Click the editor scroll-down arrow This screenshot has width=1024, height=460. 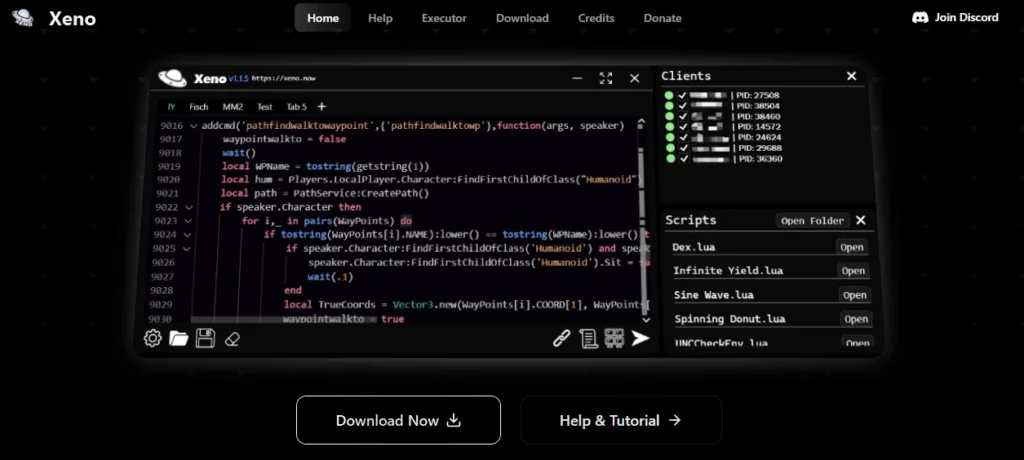pyautogui.click(x=646, y=320)
